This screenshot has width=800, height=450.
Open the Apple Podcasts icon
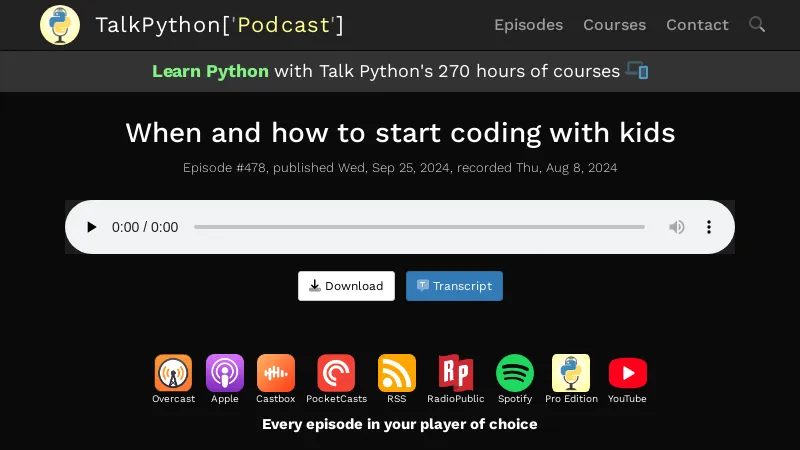pos(225,374)
